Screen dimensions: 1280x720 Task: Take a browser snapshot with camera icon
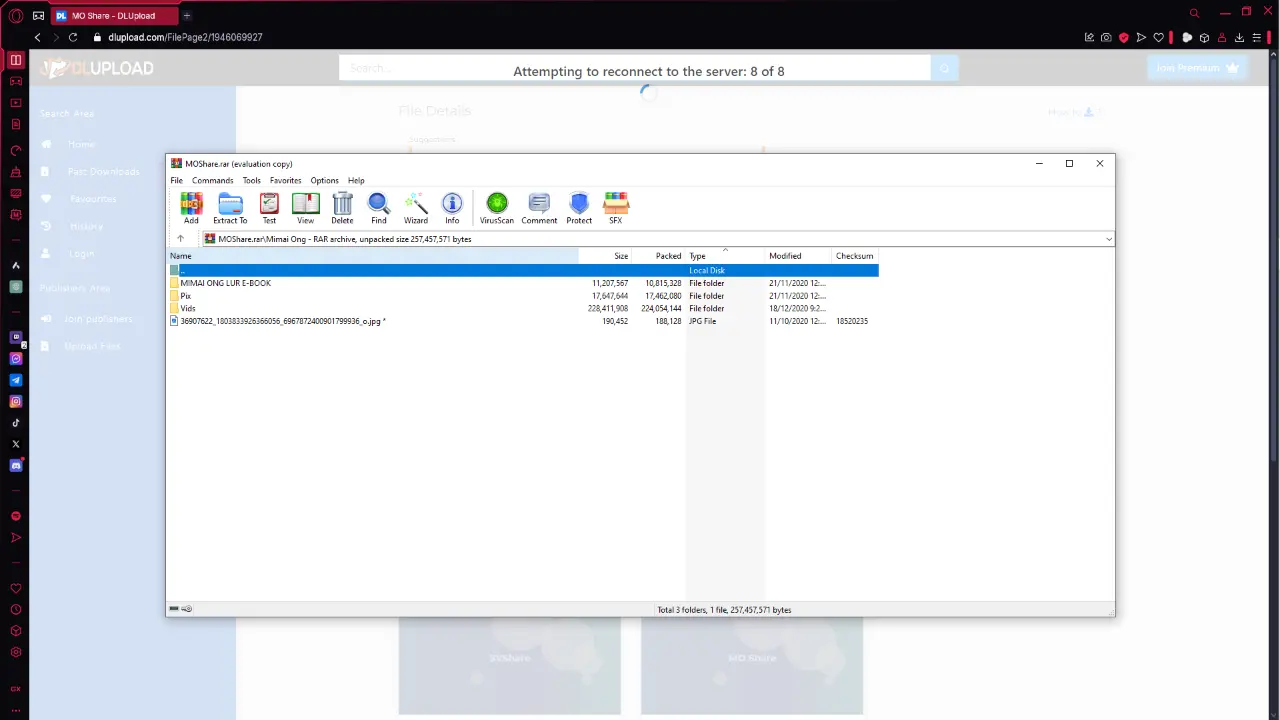(1106, 37)
